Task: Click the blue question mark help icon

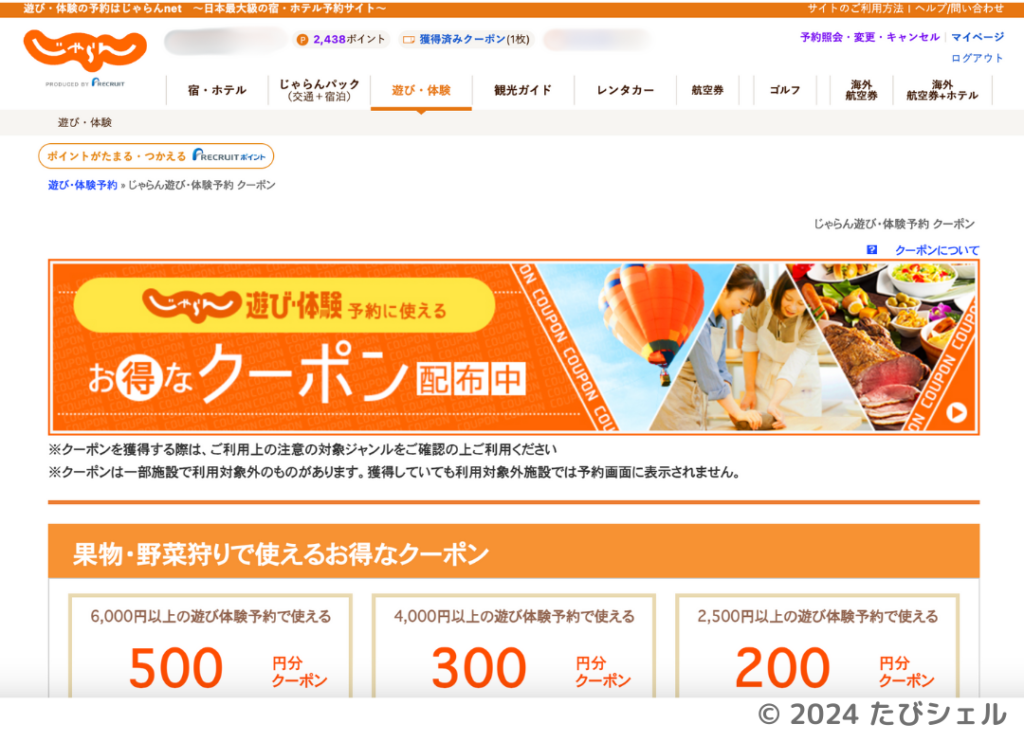Action: tap(872, 250)
